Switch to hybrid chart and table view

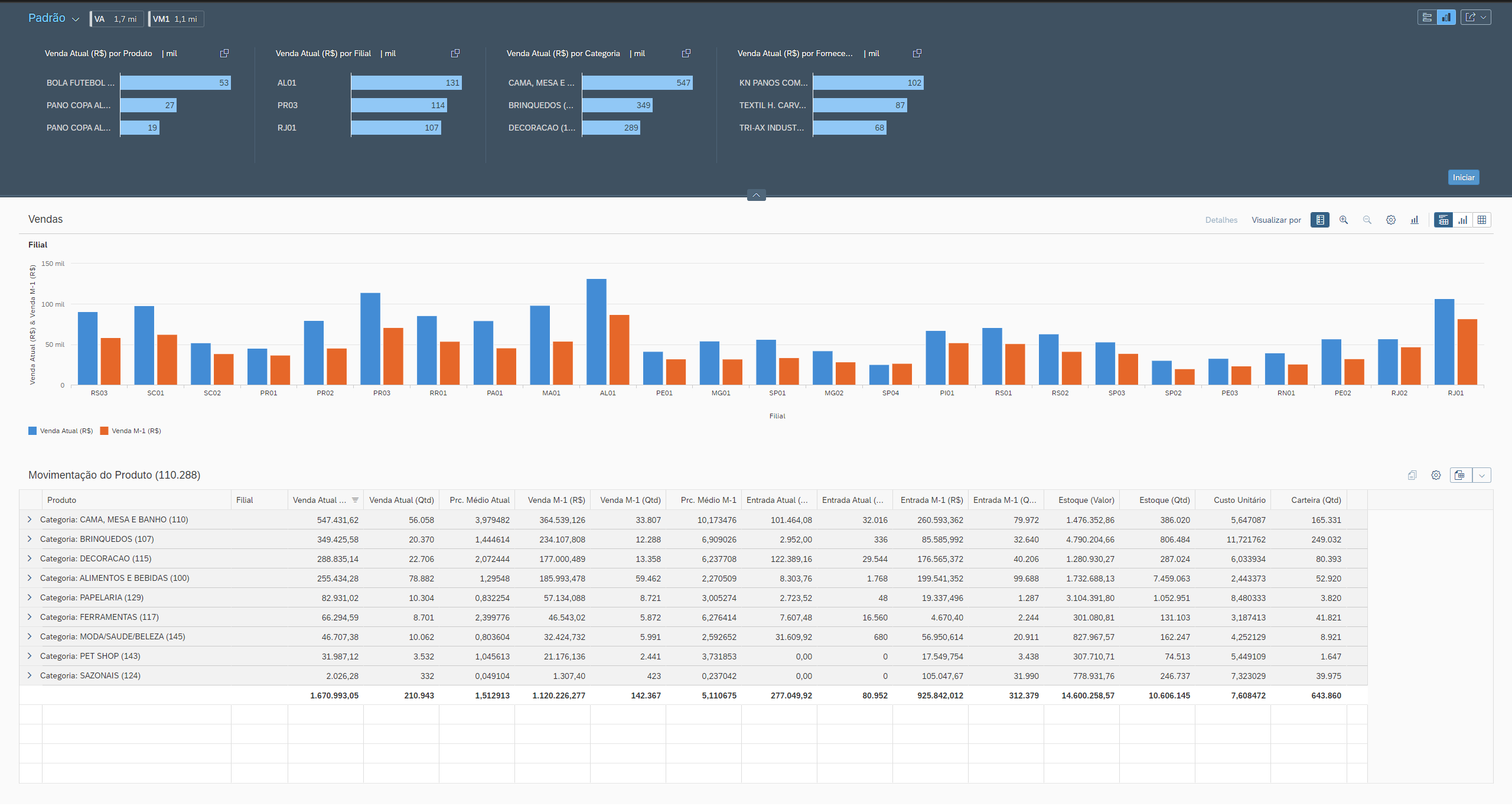pos(1443,220)
